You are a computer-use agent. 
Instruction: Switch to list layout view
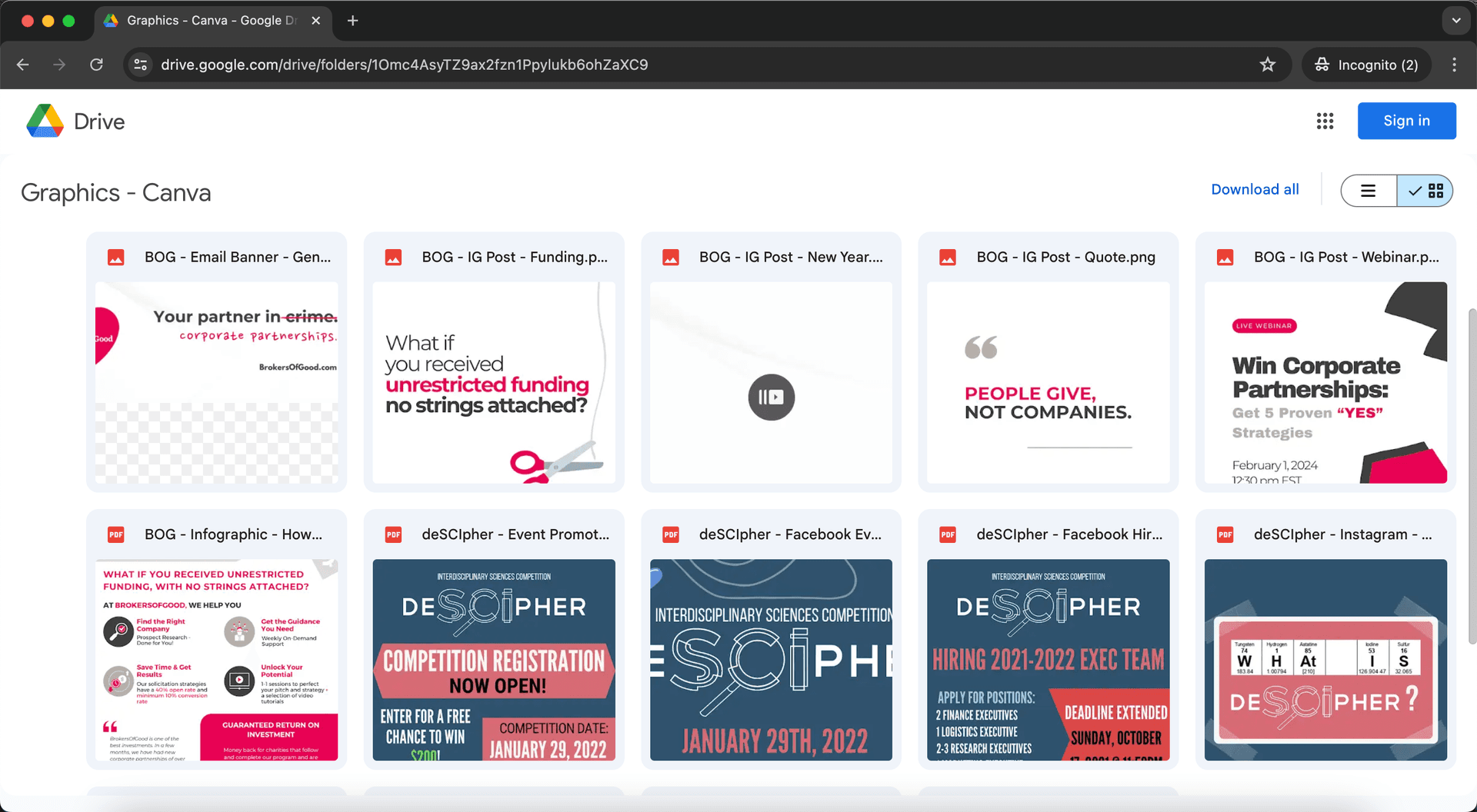click(1368, 191)
